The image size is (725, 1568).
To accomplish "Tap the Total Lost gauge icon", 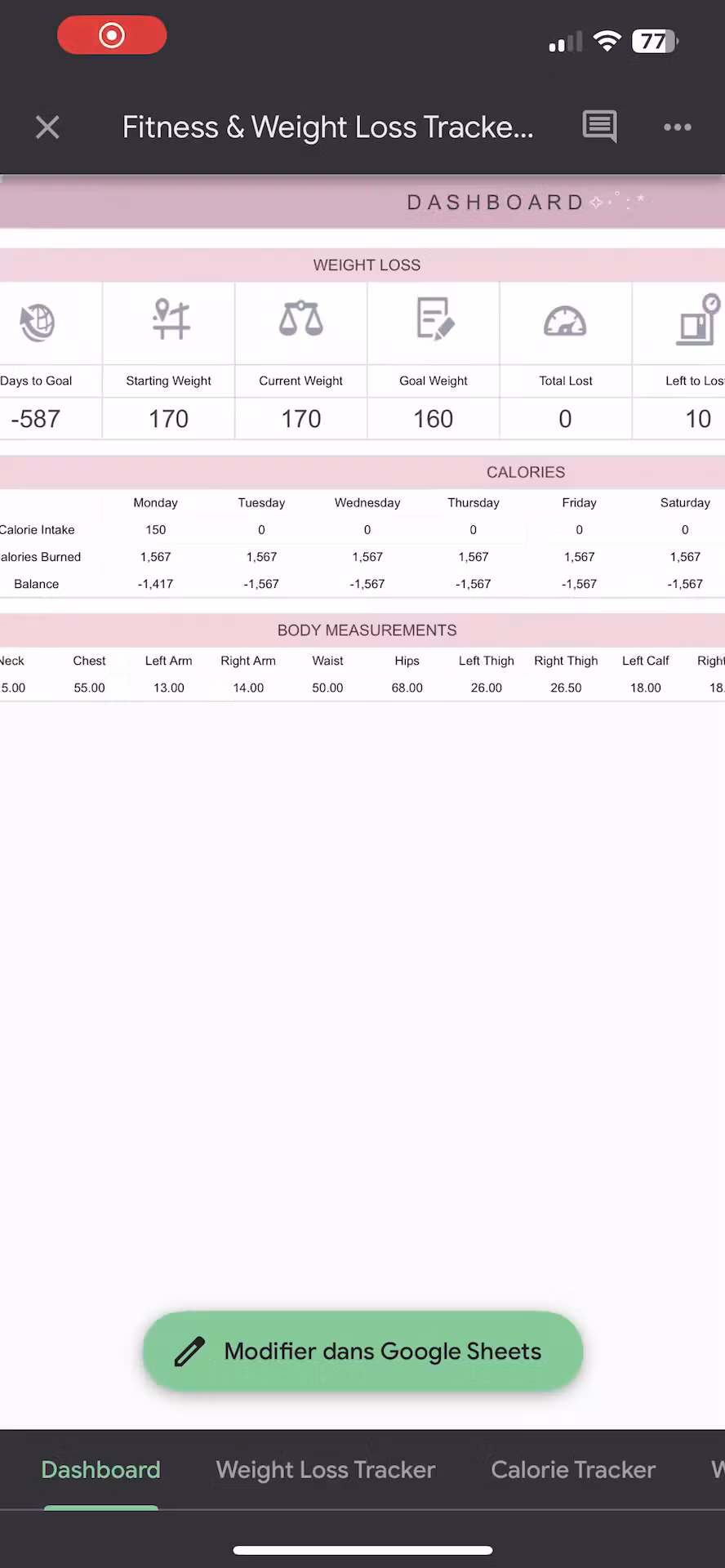I will (x=565, y=321).
